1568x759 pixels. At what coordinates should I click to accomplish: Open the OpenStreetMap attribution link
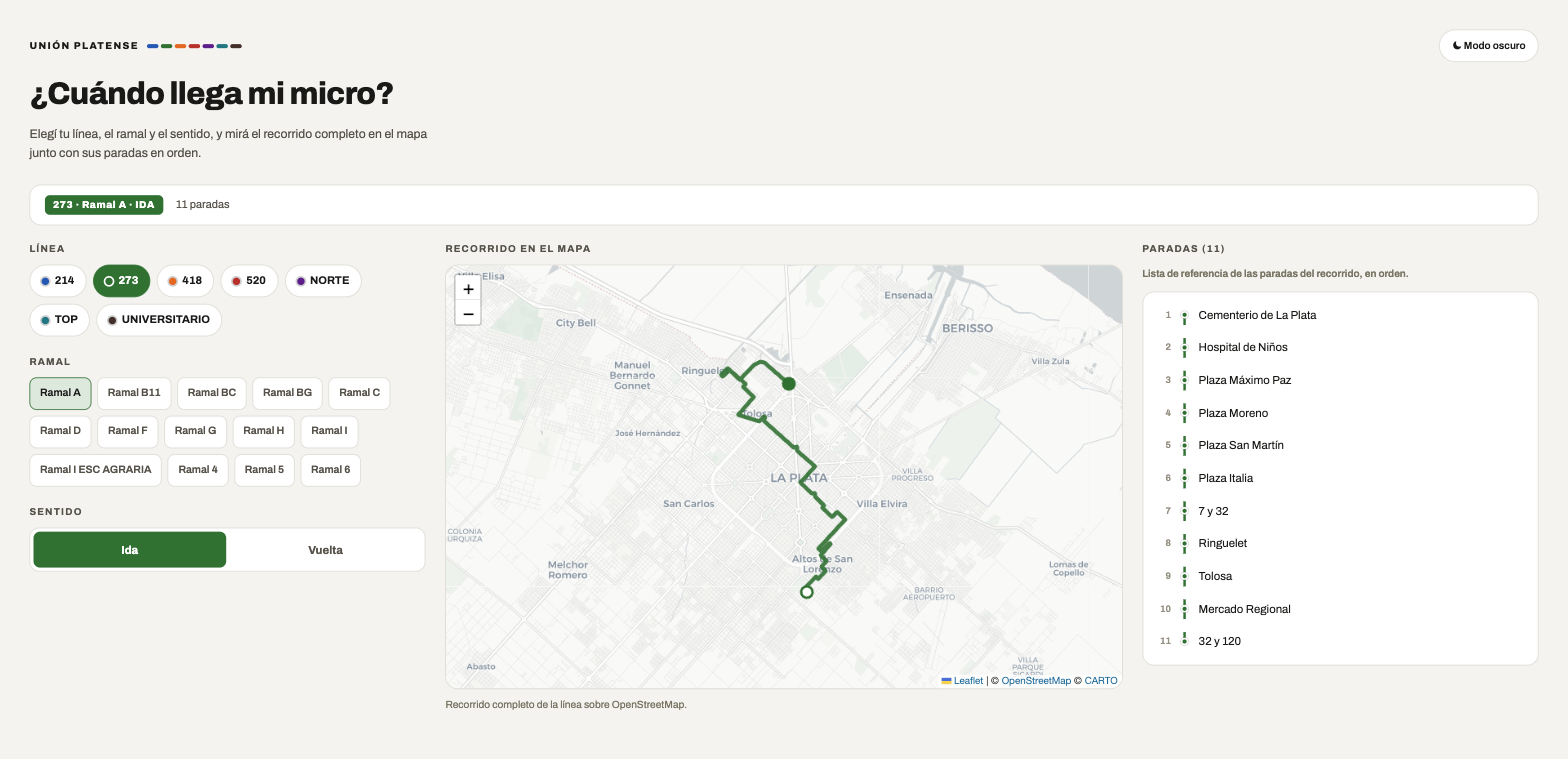pos(1036,681)
